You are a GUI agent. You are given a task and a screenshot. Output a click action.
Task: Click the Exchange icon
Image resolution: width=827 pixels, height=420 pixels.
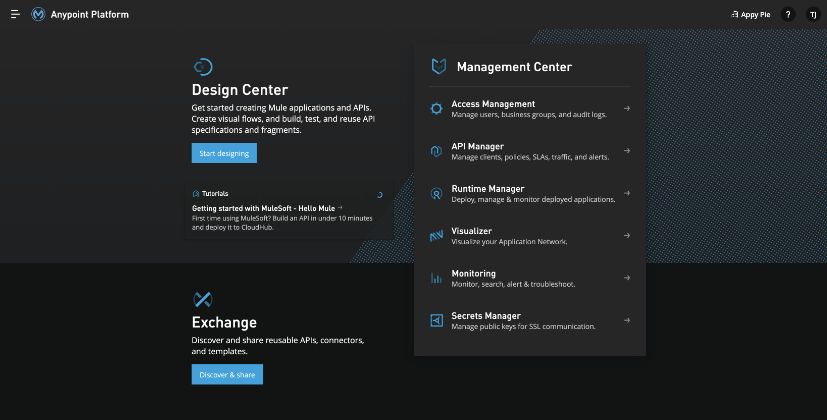202,299
